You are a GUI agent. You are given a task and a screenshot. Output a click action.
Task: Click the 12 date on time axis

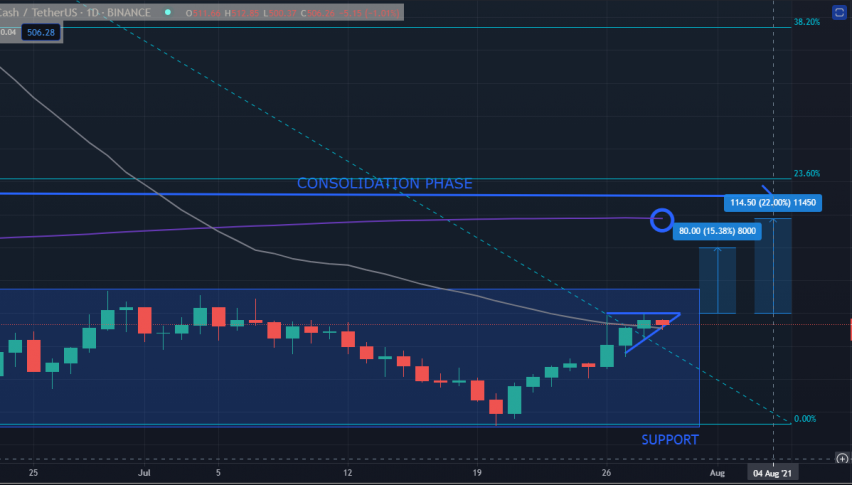tap(348, 473)
